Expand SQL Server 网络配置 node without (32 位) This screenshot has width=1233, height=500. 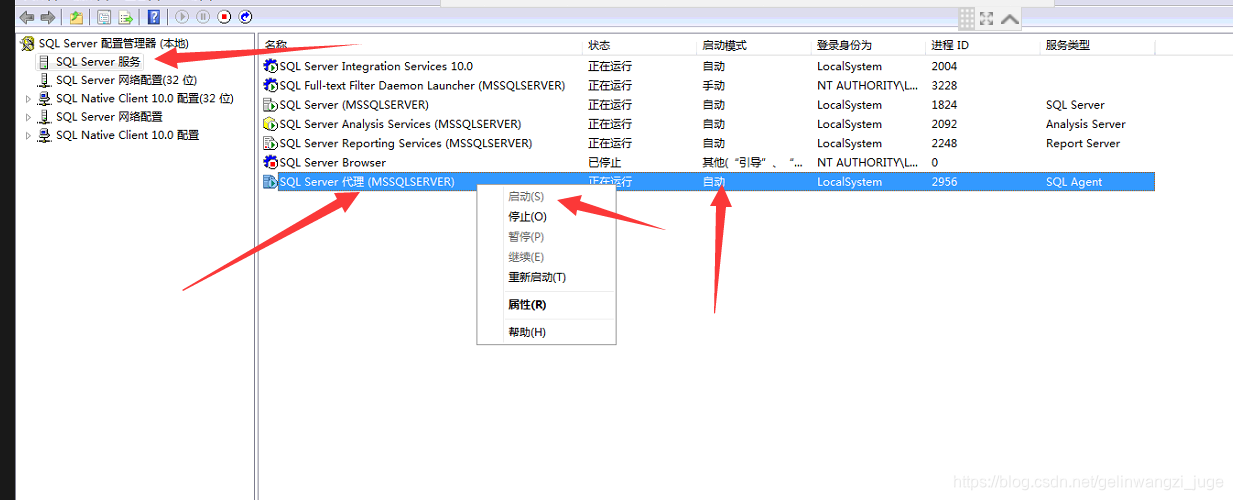[28, 117]
